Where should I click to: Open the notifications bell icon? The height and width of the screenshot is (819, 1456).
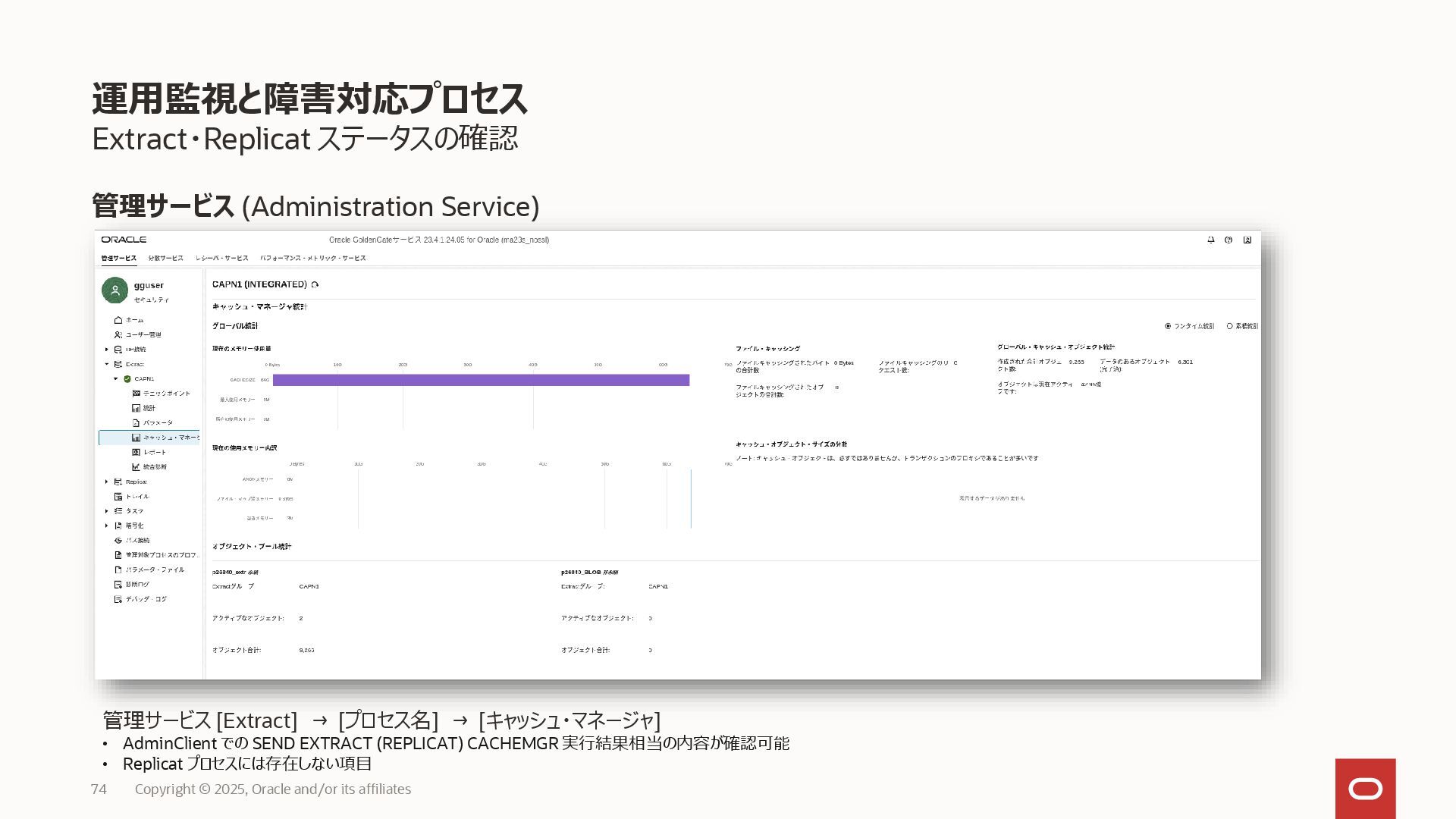(1210, 240)
